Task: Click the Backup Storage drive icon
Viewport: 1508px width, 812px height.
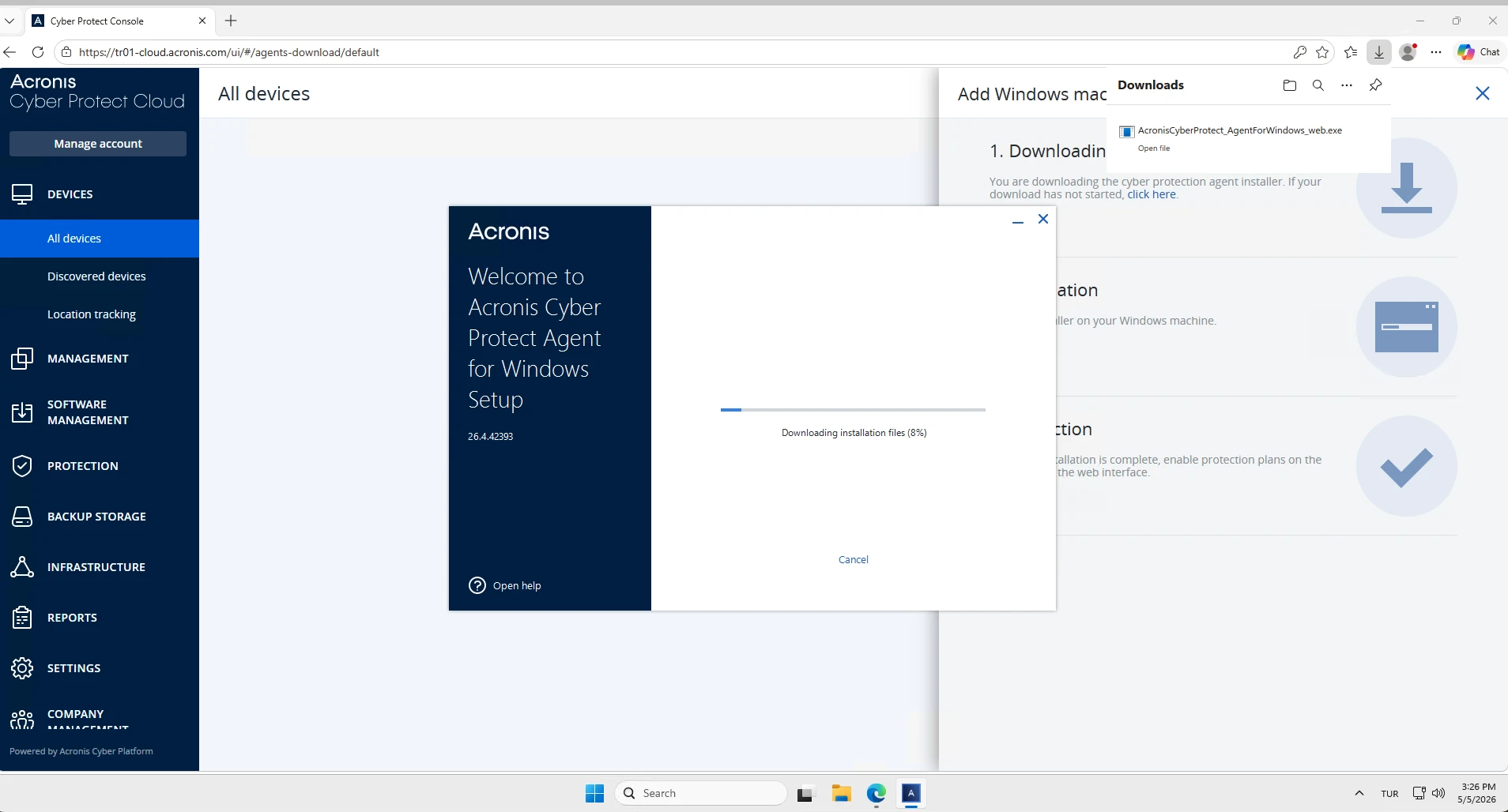Action: 22,517
